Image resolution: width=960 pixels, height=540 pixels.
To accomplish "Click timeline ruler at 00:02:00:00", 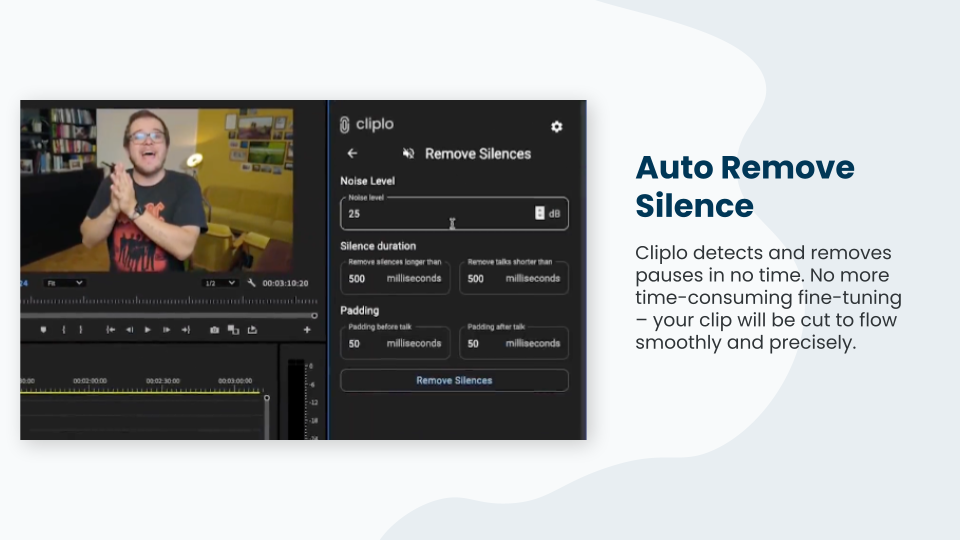I will point(90,381).
